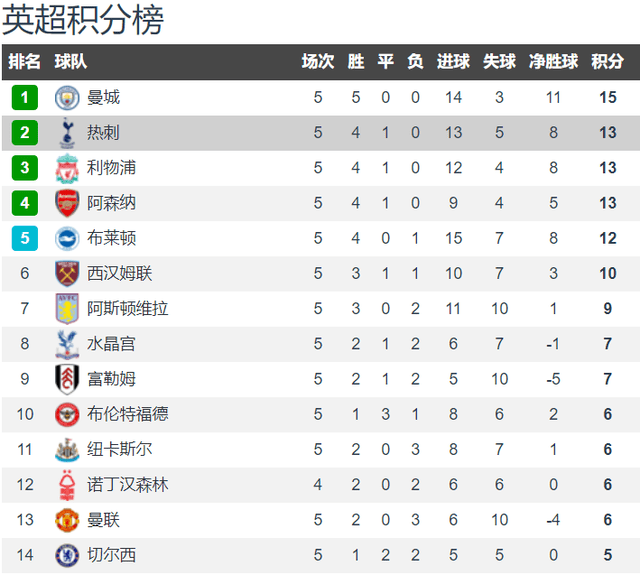Click the Brighton seagull crest
The width and height of the screenshot is (640, 575).
(x=67, y=238)
